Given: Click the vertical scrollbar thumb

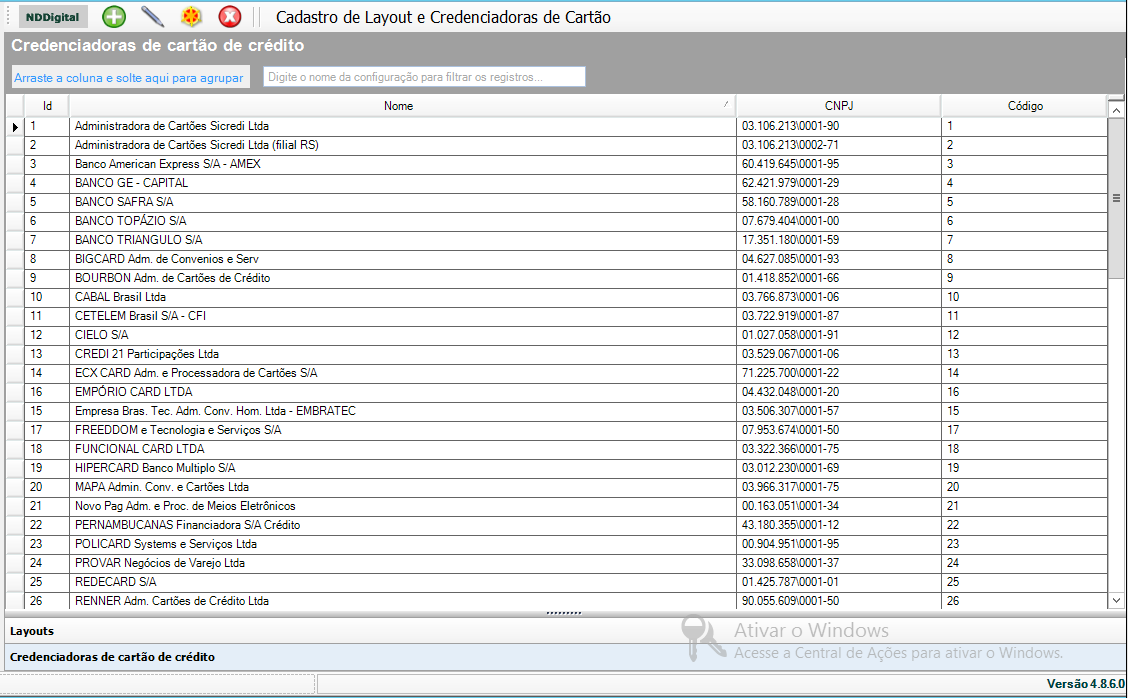Looking at the screenshot, I should click(x=1116, y=198).
